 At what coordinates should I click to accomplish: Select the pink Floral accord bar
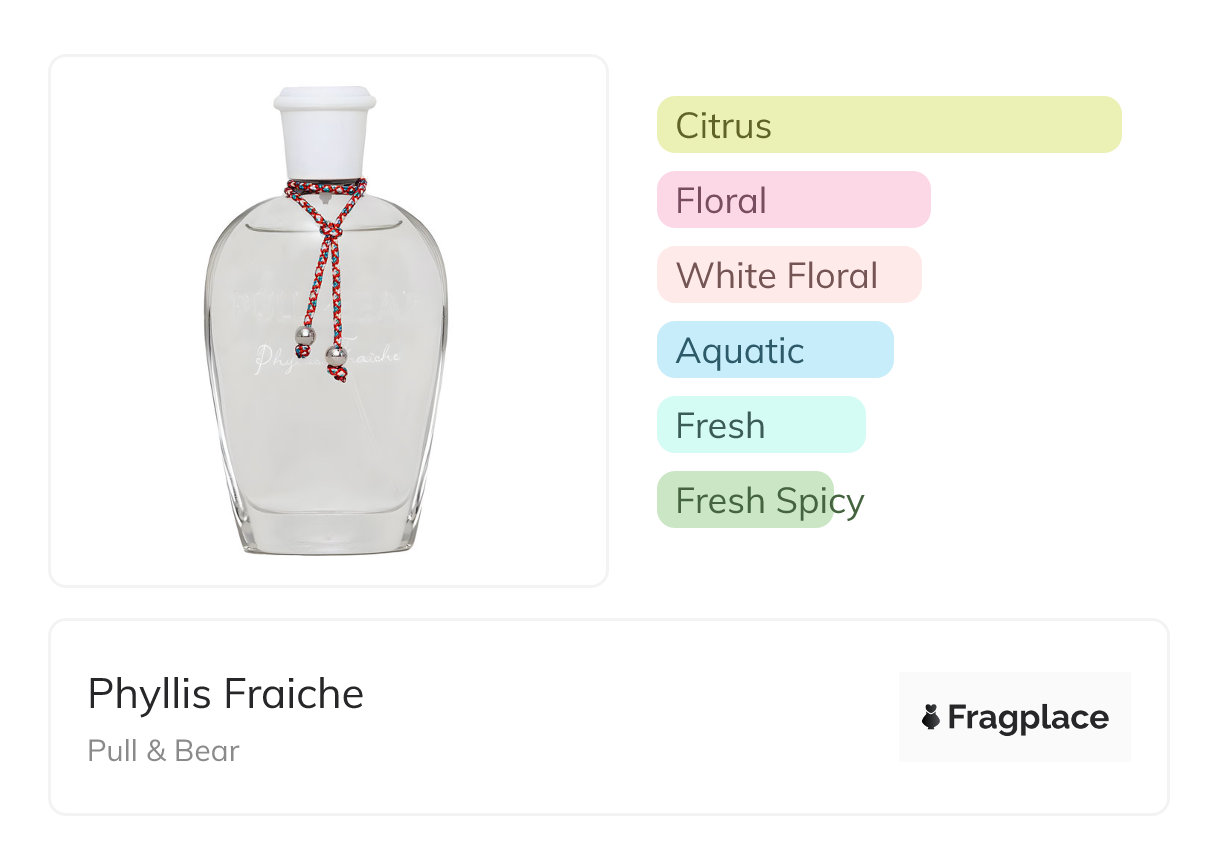pos(793,200)
